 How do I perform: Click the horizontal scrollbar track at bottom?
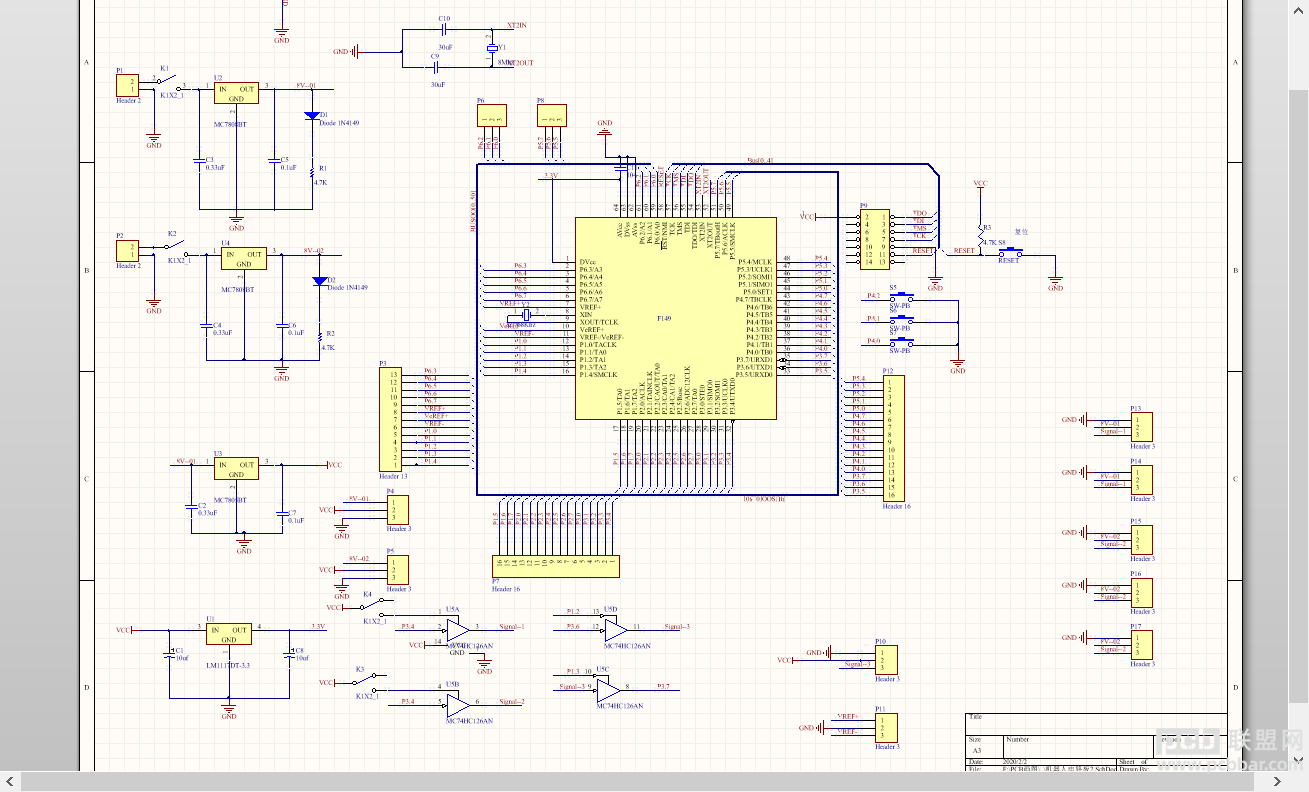click(x=654, y=781)
